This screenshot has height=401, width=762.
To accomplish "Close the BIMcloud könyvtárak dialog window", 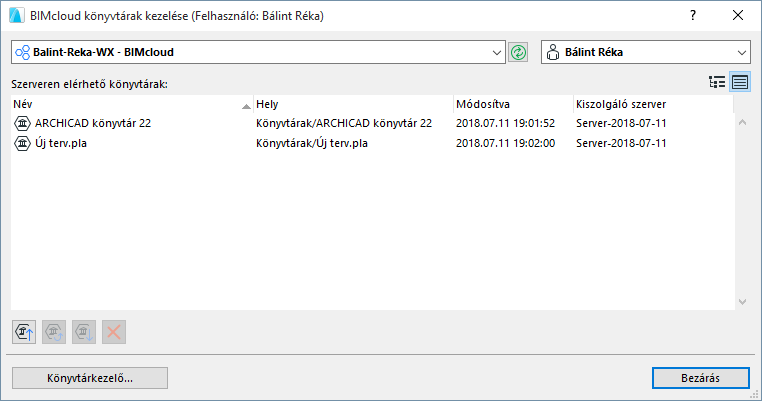I will (x=738, y=16).
